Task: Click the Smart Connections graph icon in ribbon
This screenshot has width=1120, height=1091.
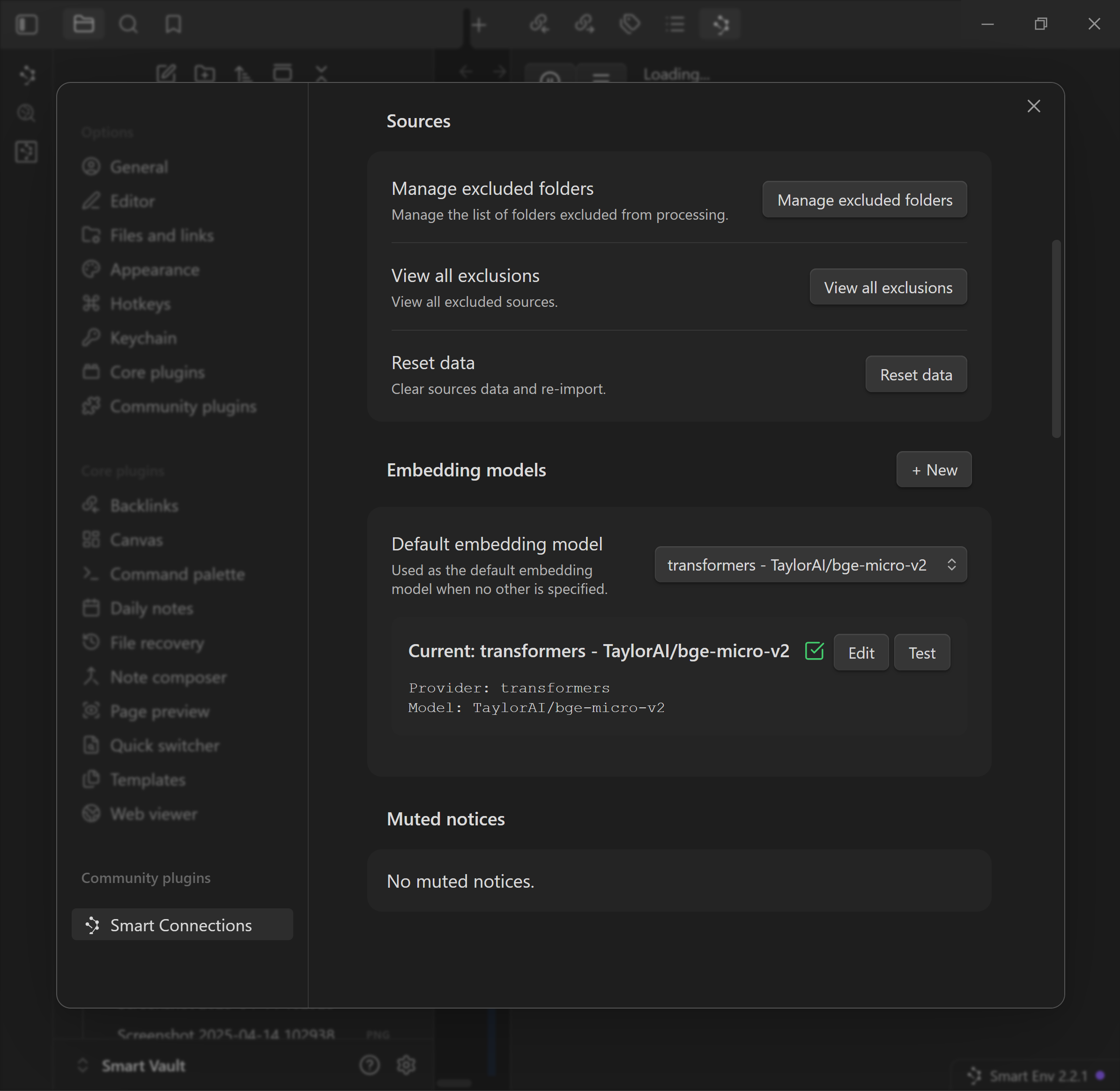Action: [x=27, y=75]
